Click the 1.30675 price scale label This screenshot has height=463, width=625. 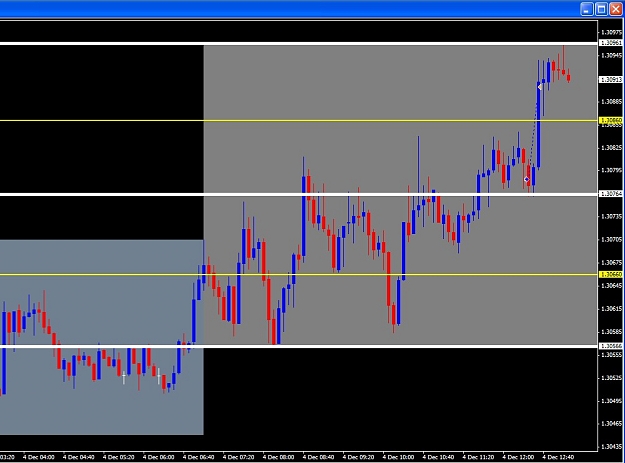tap(611, 263)
